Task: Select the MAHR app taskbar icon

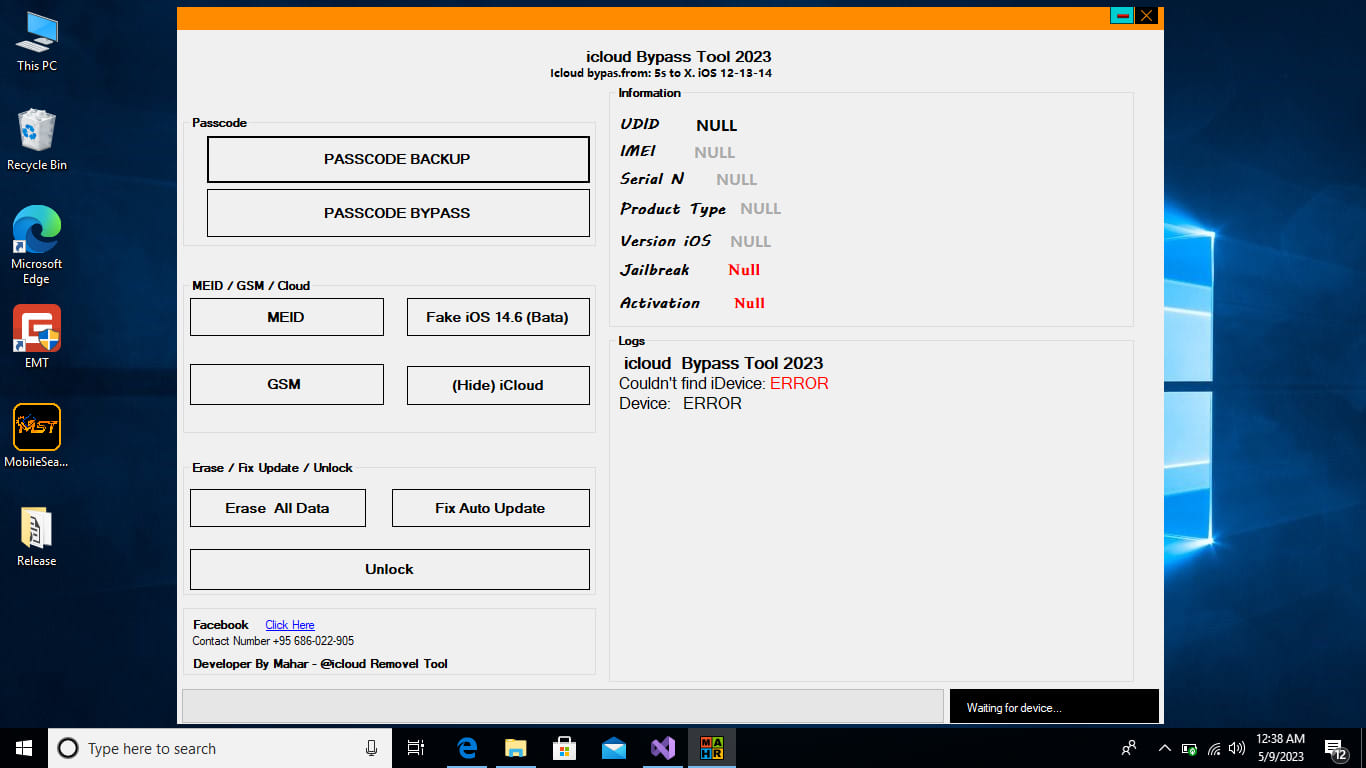Action: 712,748
